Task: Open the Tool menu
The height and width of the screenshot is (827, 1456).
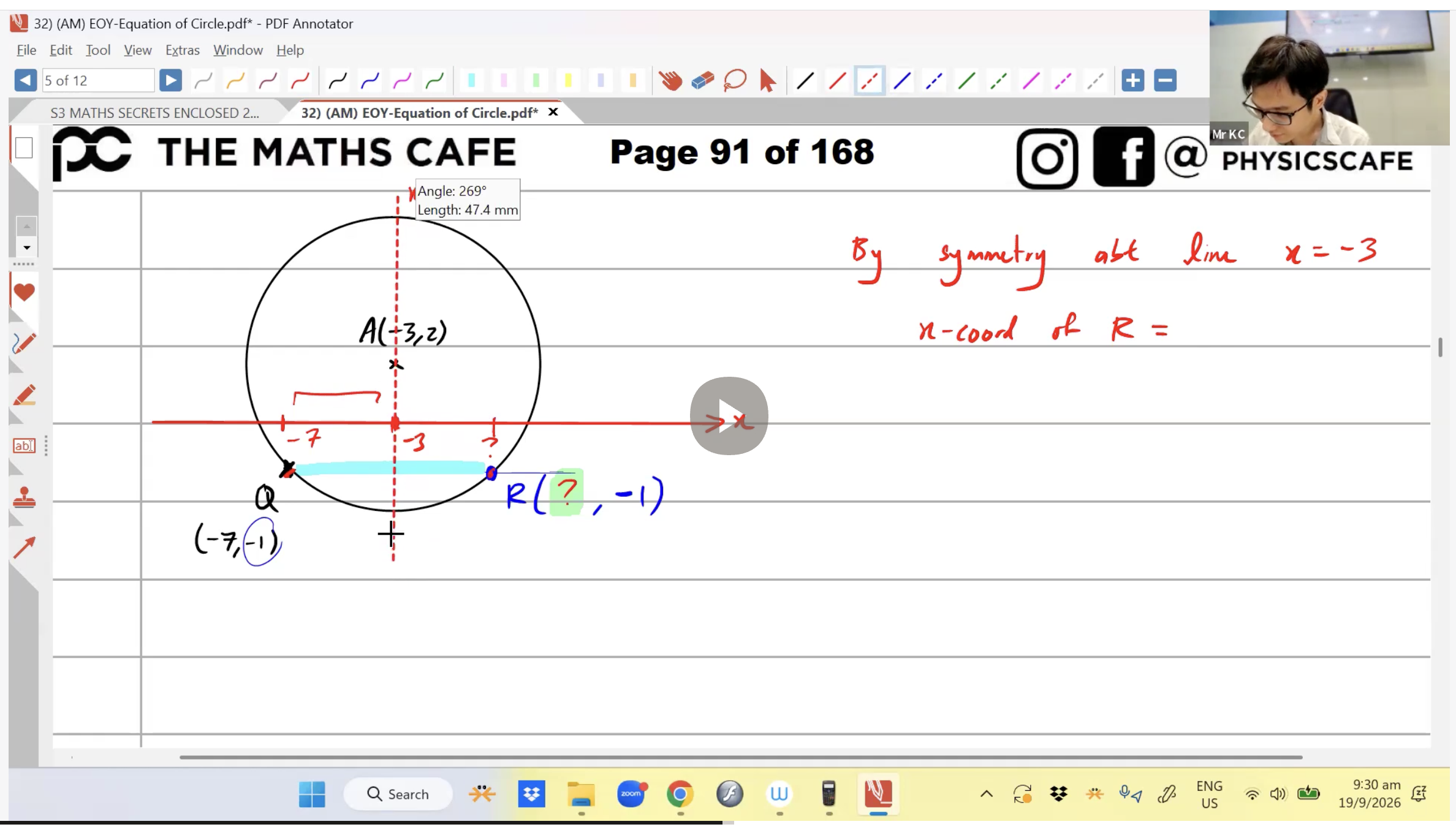Action: point(98,50)
